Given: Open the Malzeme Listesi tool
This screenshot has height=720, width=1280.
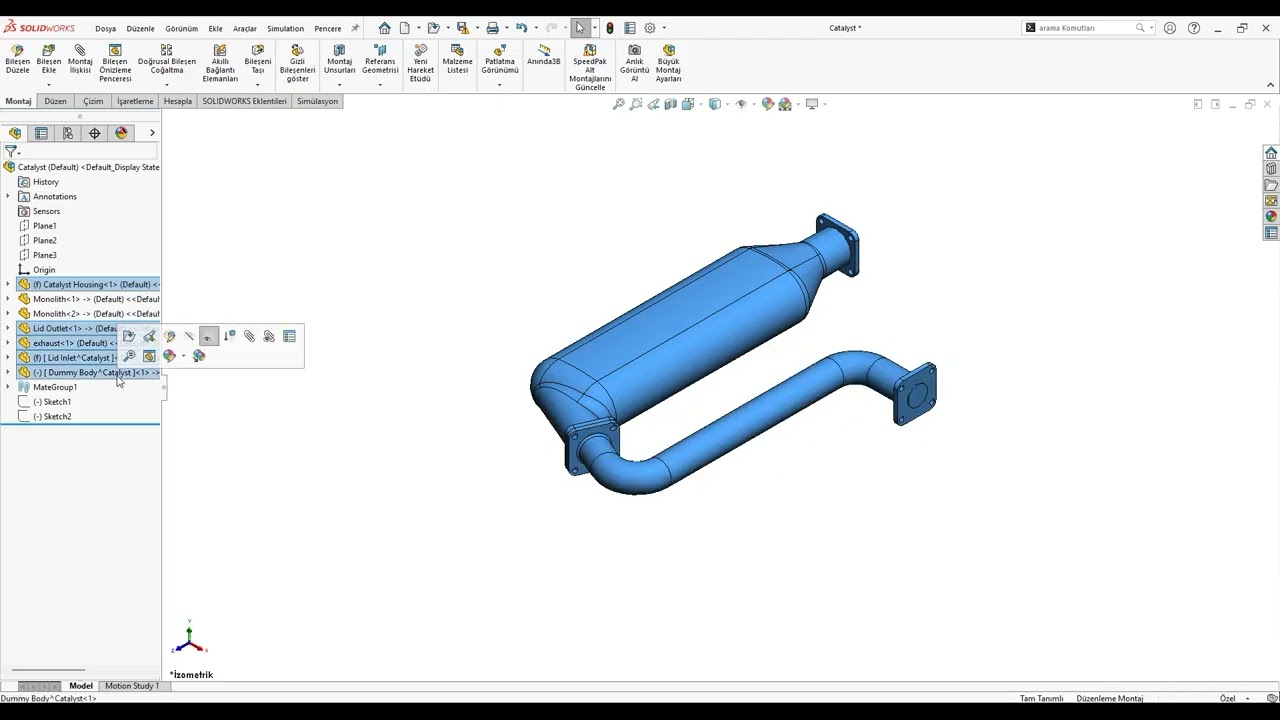Looking at the screenshot, I should click(x=457, y=59).
